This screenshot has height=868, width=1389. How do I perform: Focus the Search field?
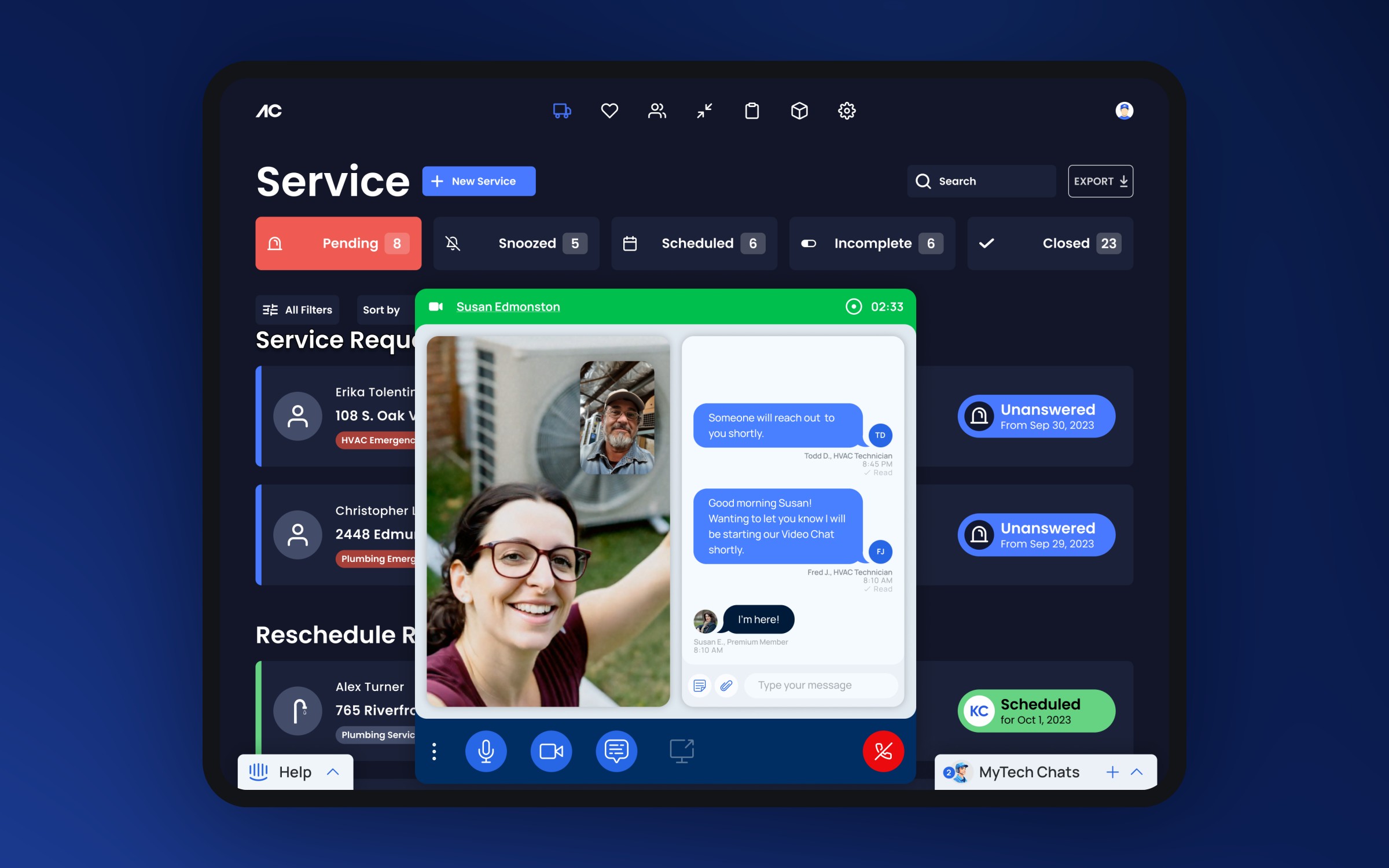click(981, 181)
